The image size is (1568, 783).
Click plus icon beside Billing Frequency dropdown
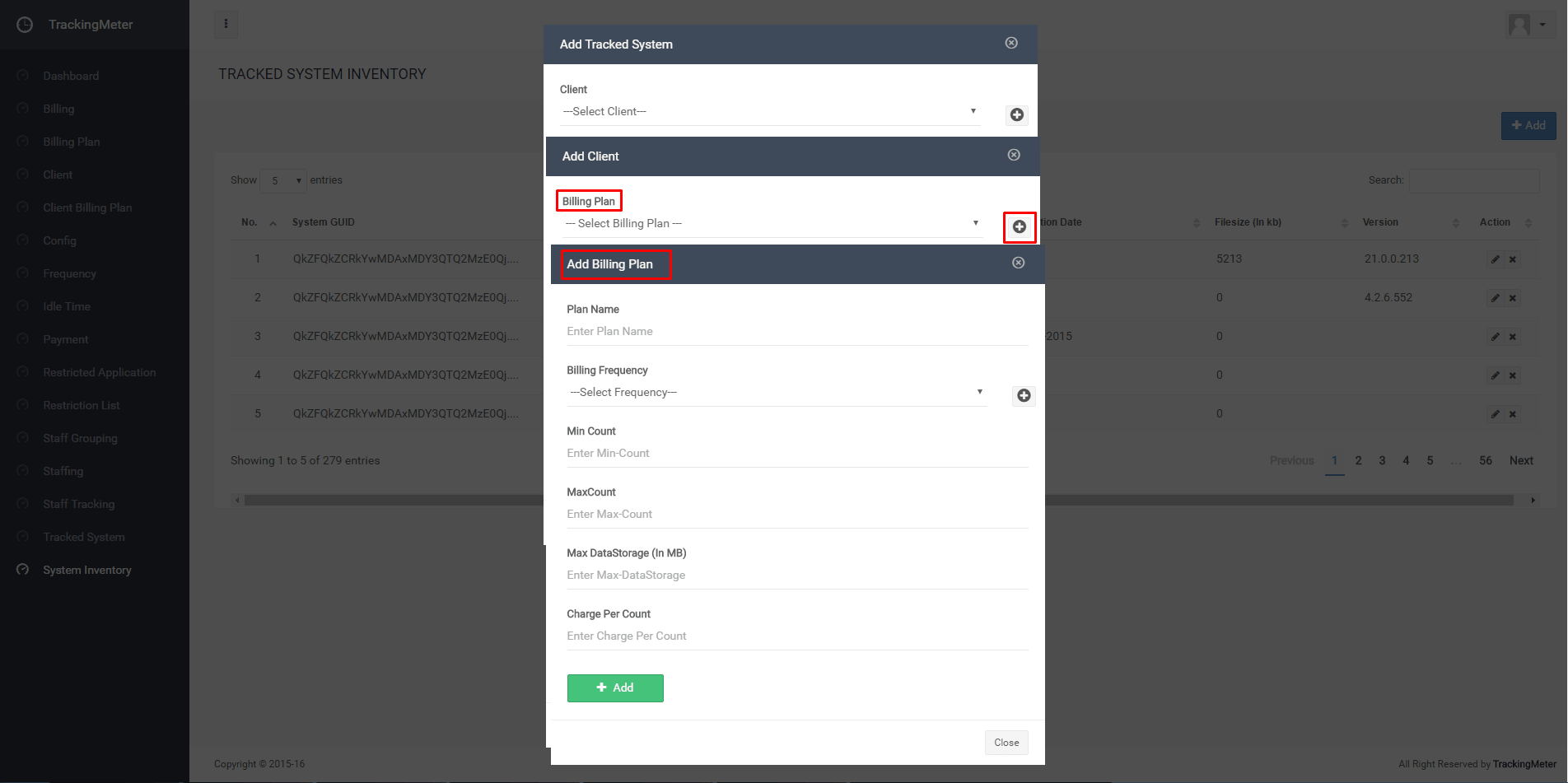(x=1024, y=396)
